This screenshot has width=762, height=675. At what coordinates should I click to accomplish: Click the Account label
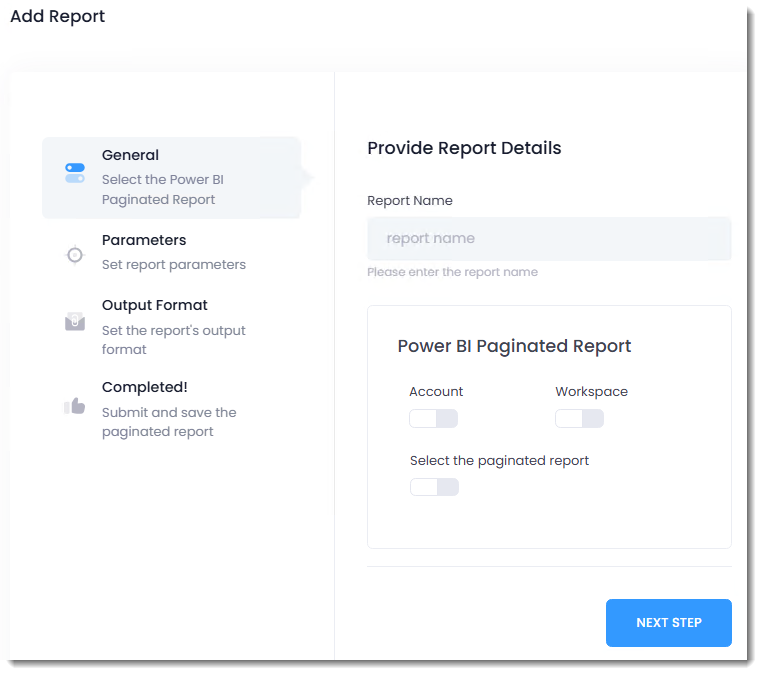[x=436, y=392]
